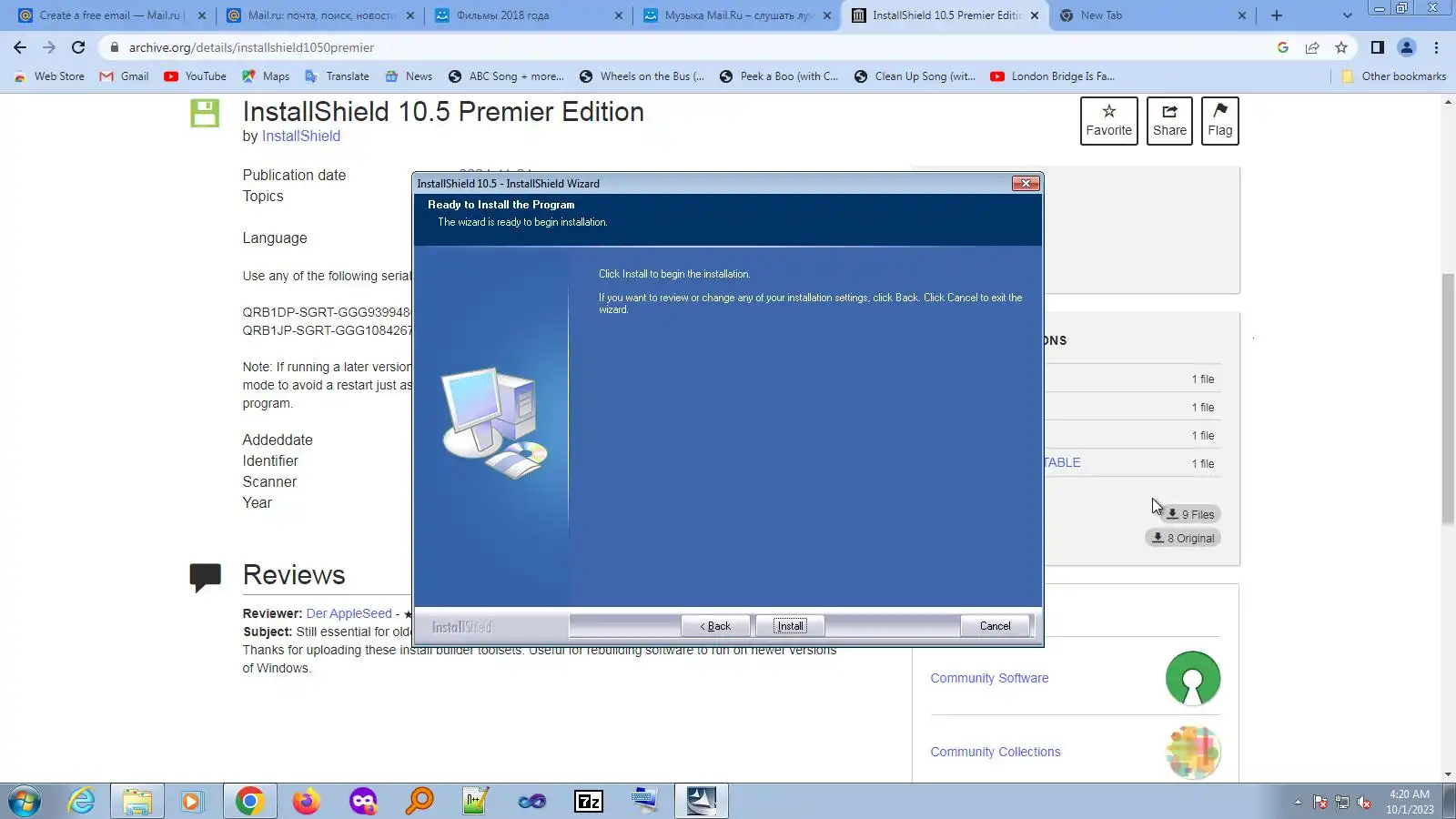
Task: Launch Firefox from the taskbar
Action: point(306,802)
